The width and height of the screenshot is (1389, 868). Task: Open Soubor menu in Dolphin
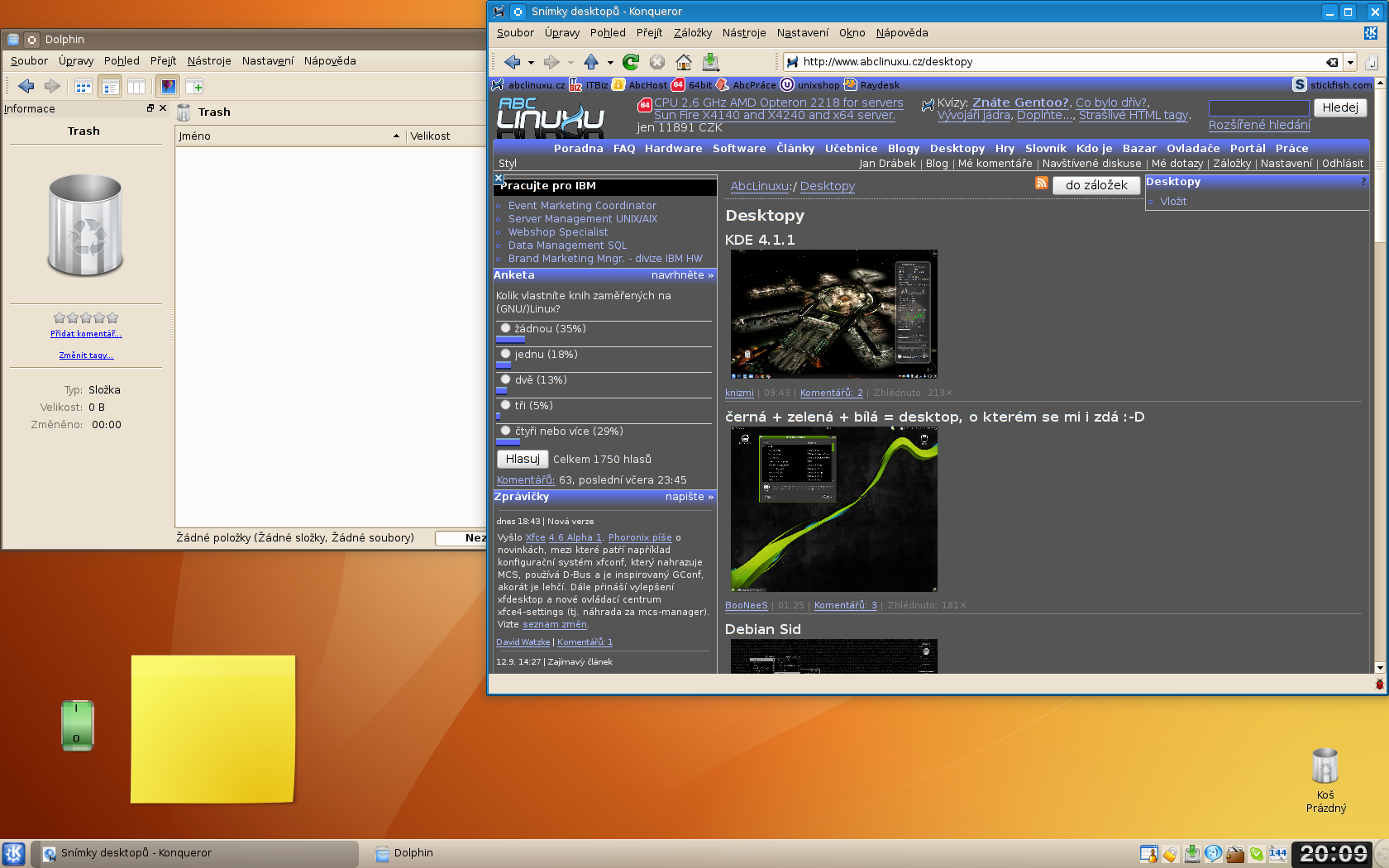point(29,61)
